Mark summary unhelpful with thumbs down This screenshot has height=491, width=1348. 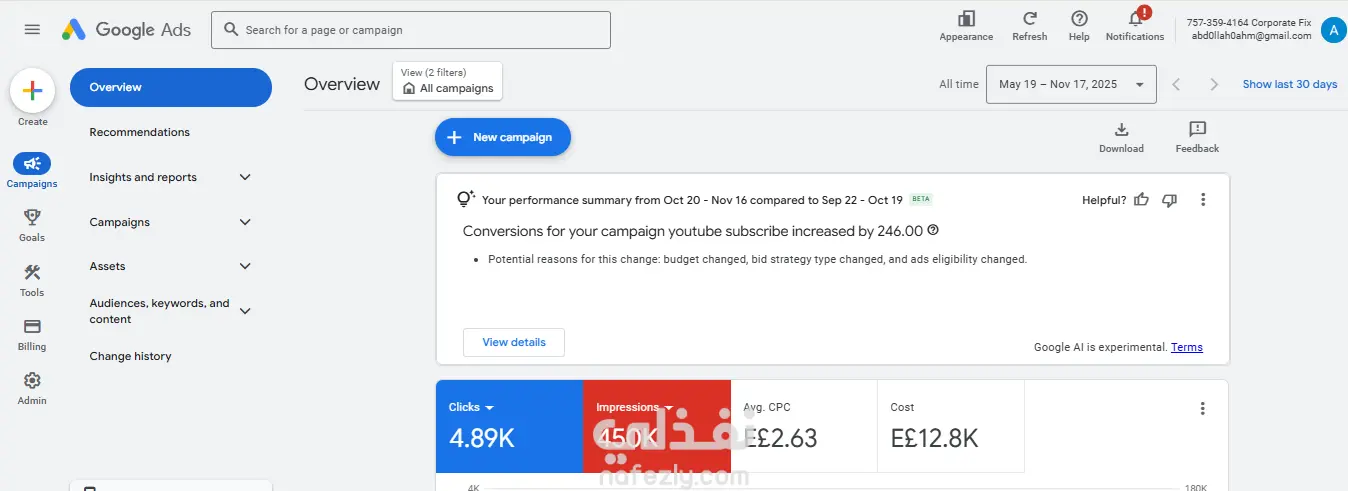(1169, 200)
